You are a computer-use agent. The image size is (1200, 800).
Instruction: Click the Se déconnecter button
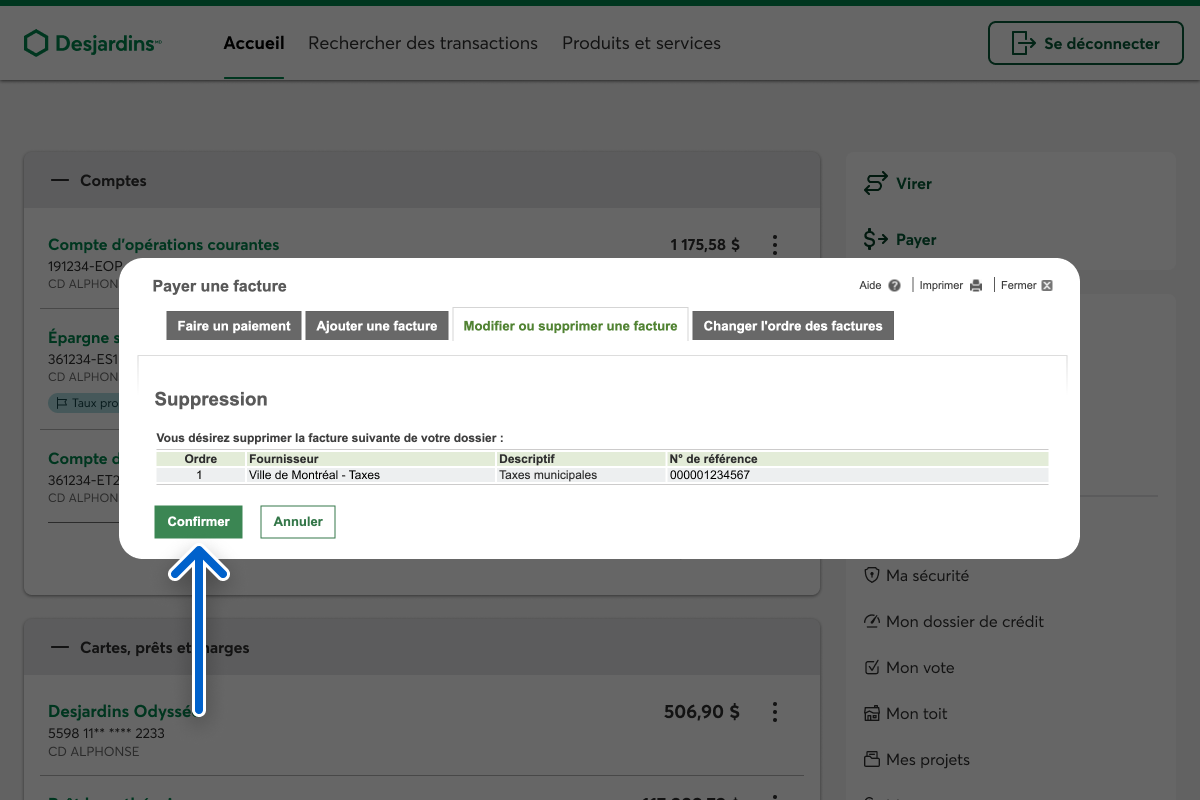1083,44
